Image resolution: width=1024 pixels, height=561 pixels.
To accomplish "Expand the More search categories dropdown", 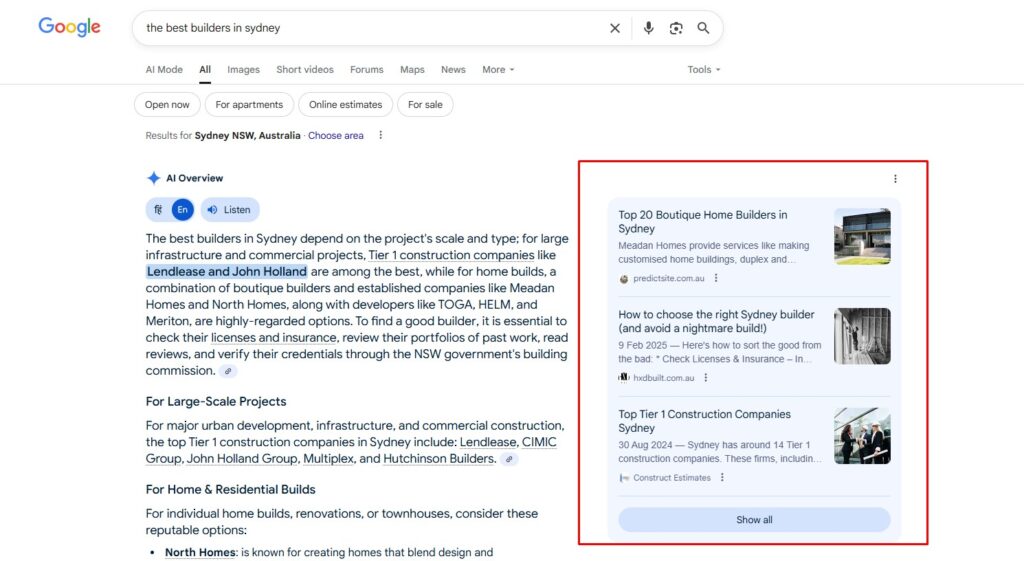I will click(x=498, y=70).
